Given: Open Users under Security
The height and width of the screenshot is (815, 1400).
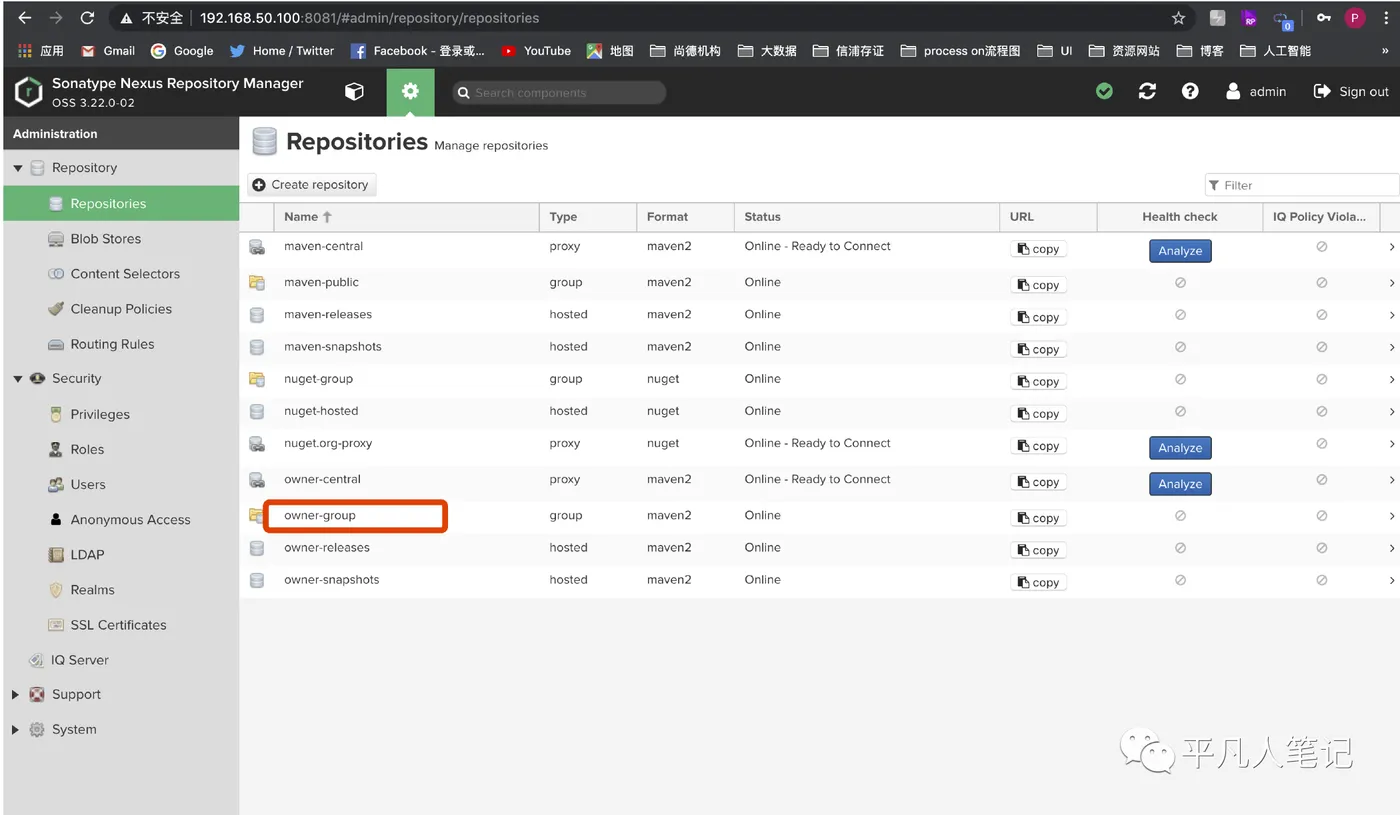Looking at the screenshot, I should 88,484.
